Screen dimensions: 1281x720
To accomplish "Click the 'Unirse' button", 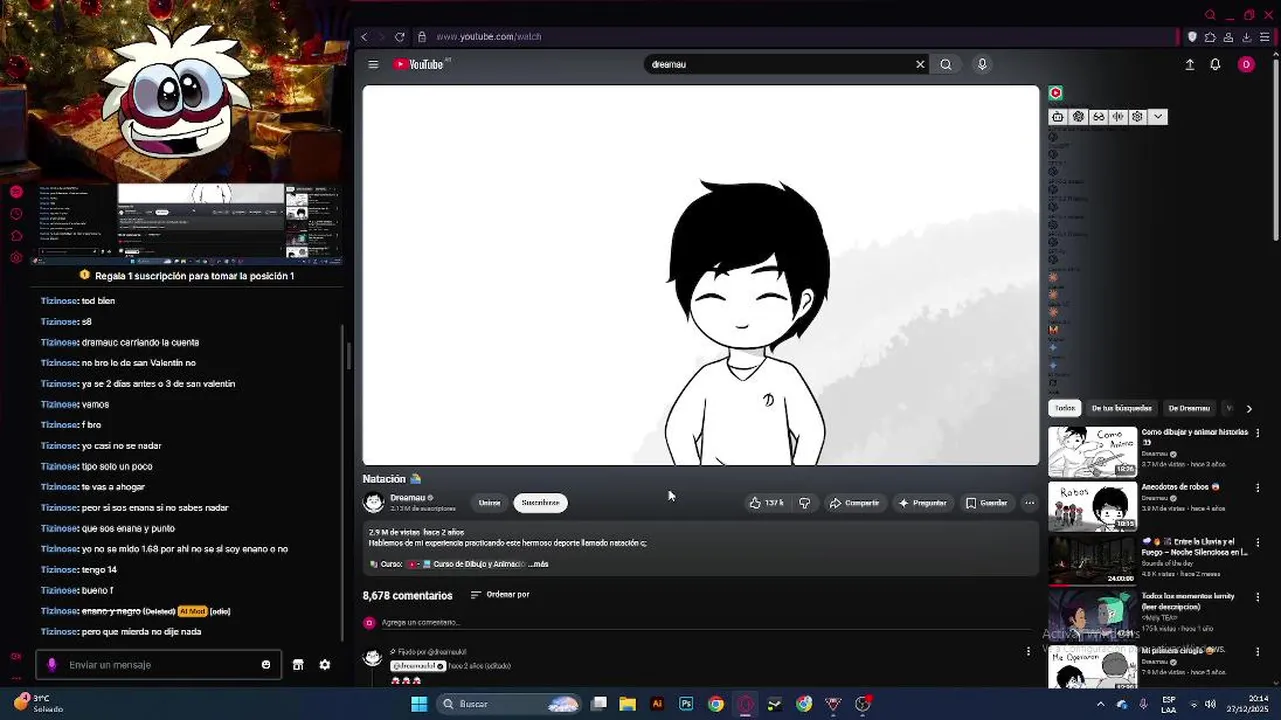I will (490, 503).
